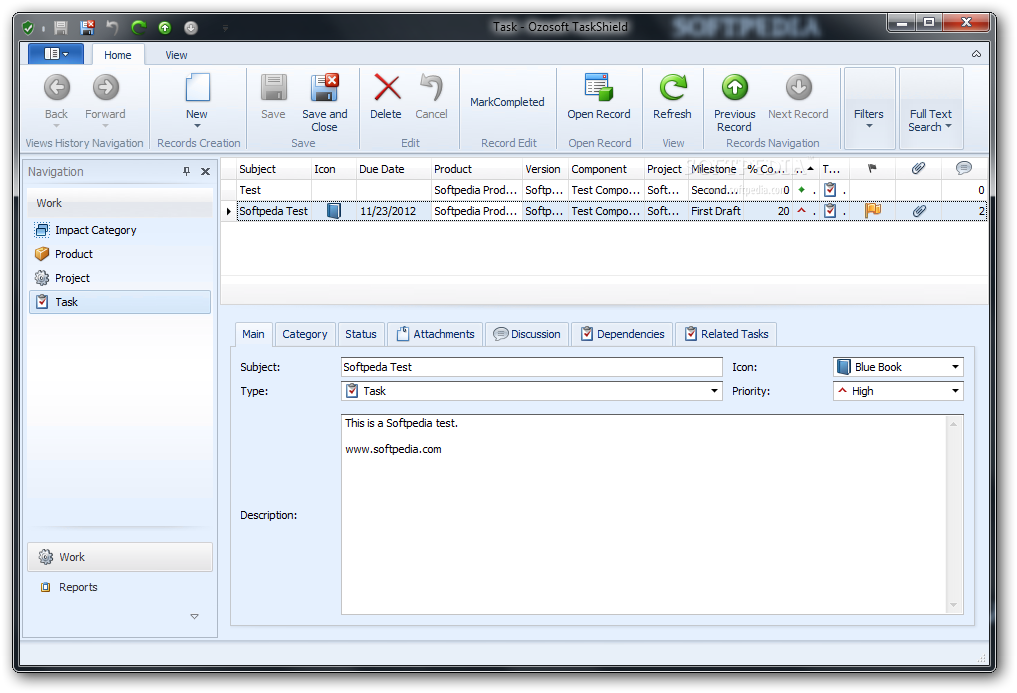
Task: Select Task in navigation
Action: point(120,302)
